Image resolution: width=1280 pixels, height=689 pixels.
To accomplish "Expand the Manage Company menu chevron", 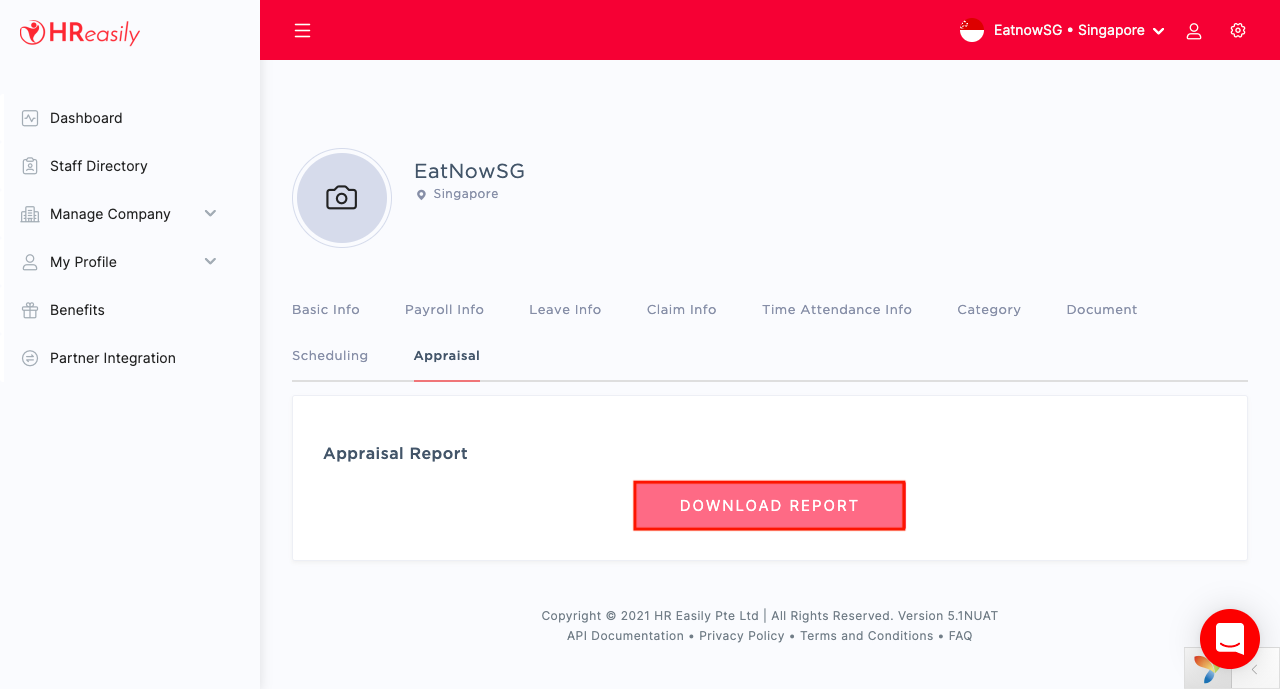I will pos(210,213).
